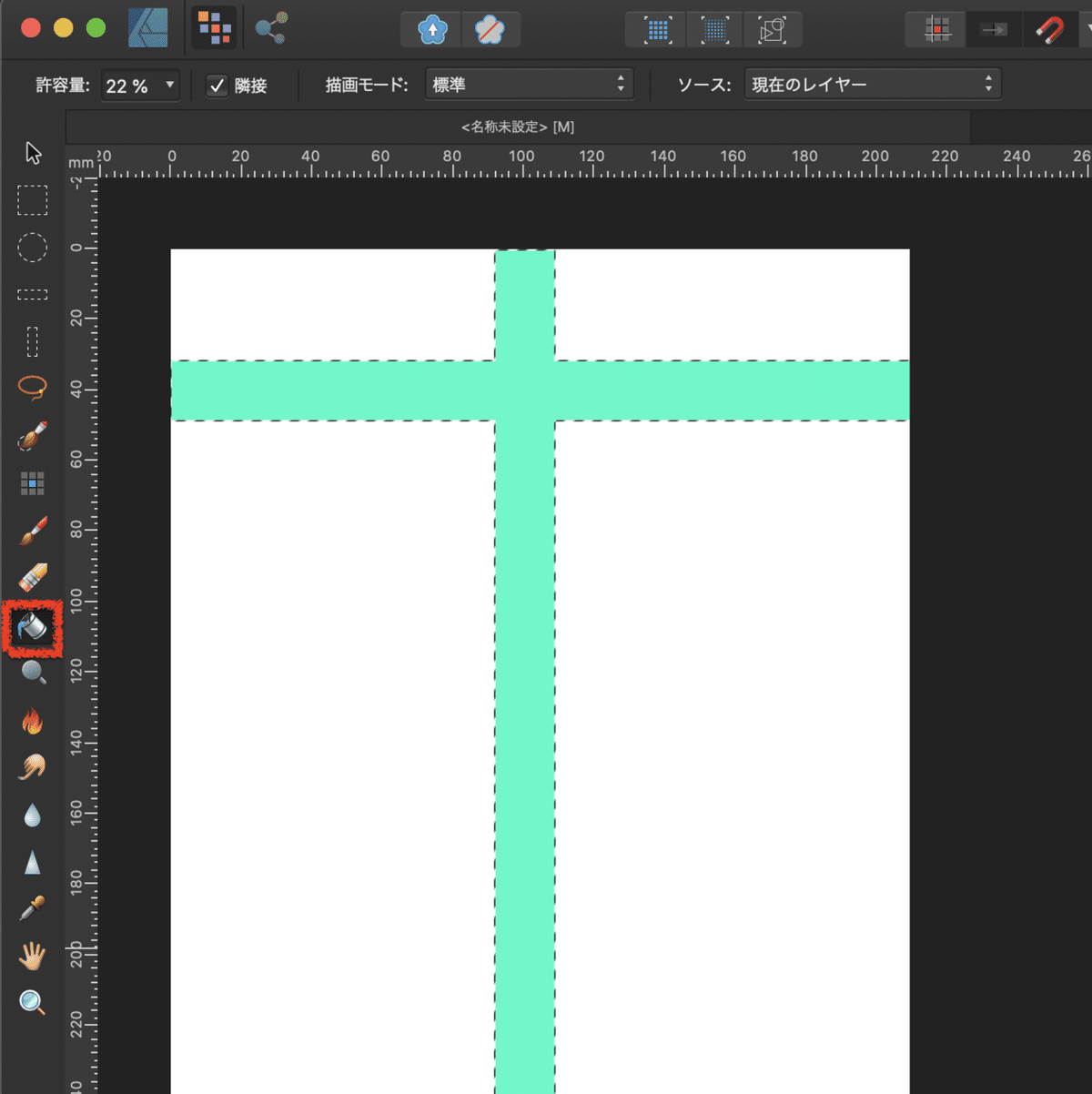
Task: Select the Column Marquee tool
Action: (33, 341)
